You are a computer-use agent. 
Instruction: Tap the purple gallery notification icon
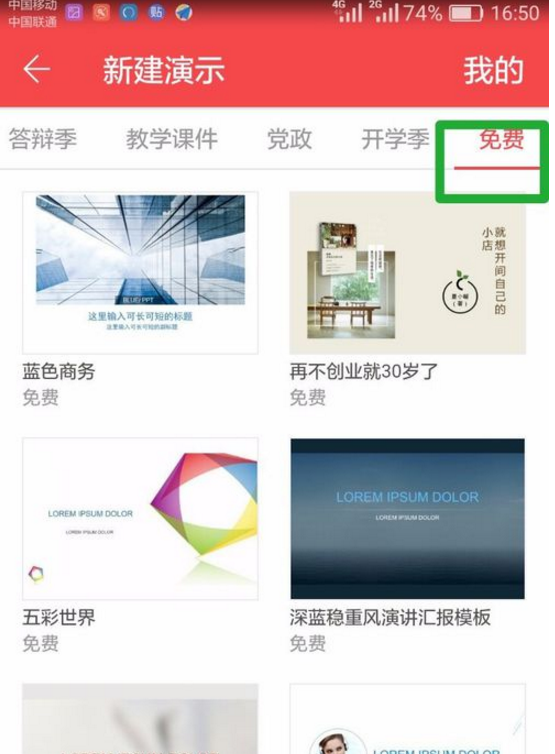[x=74, y=12]
